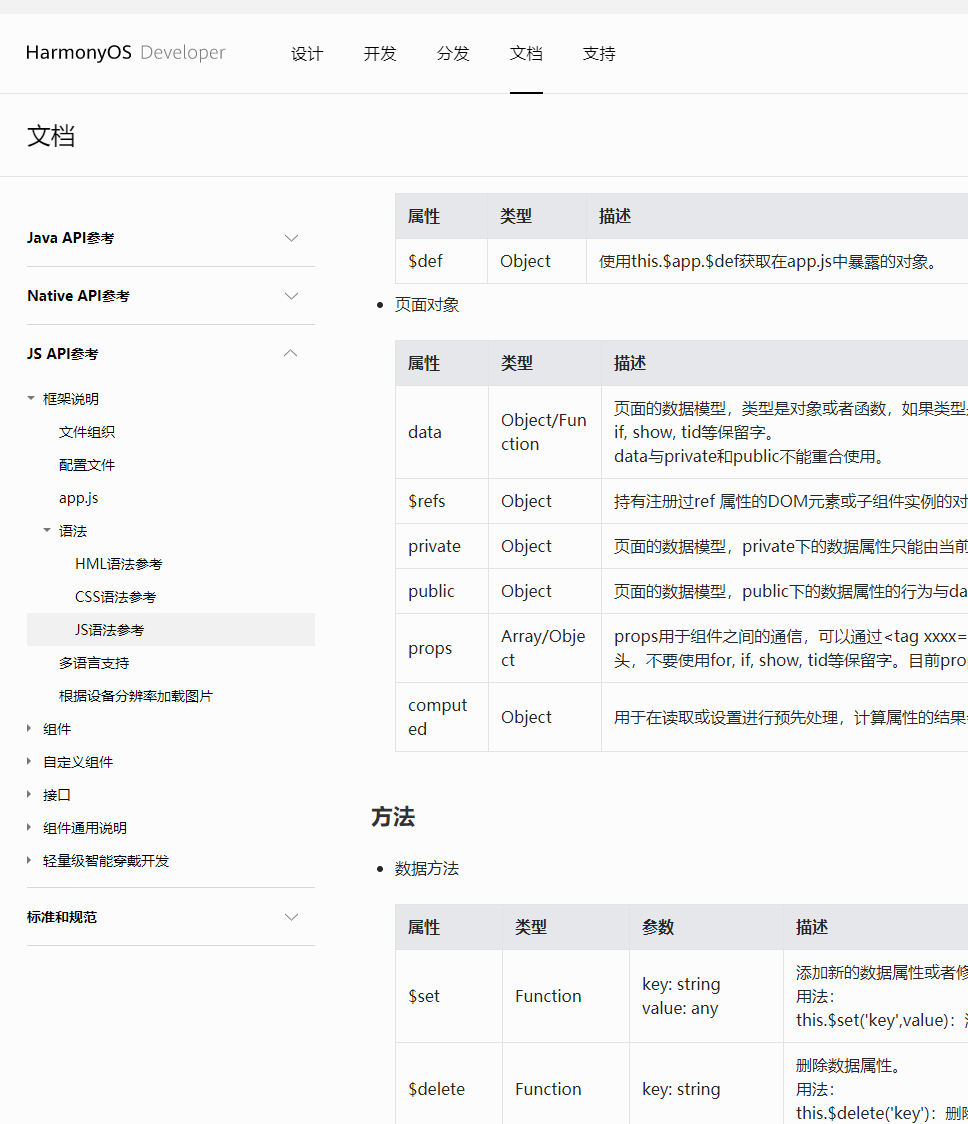968x1124 pixels.
Task: Open the 分发 navigation tab
Action: point(453,54)
